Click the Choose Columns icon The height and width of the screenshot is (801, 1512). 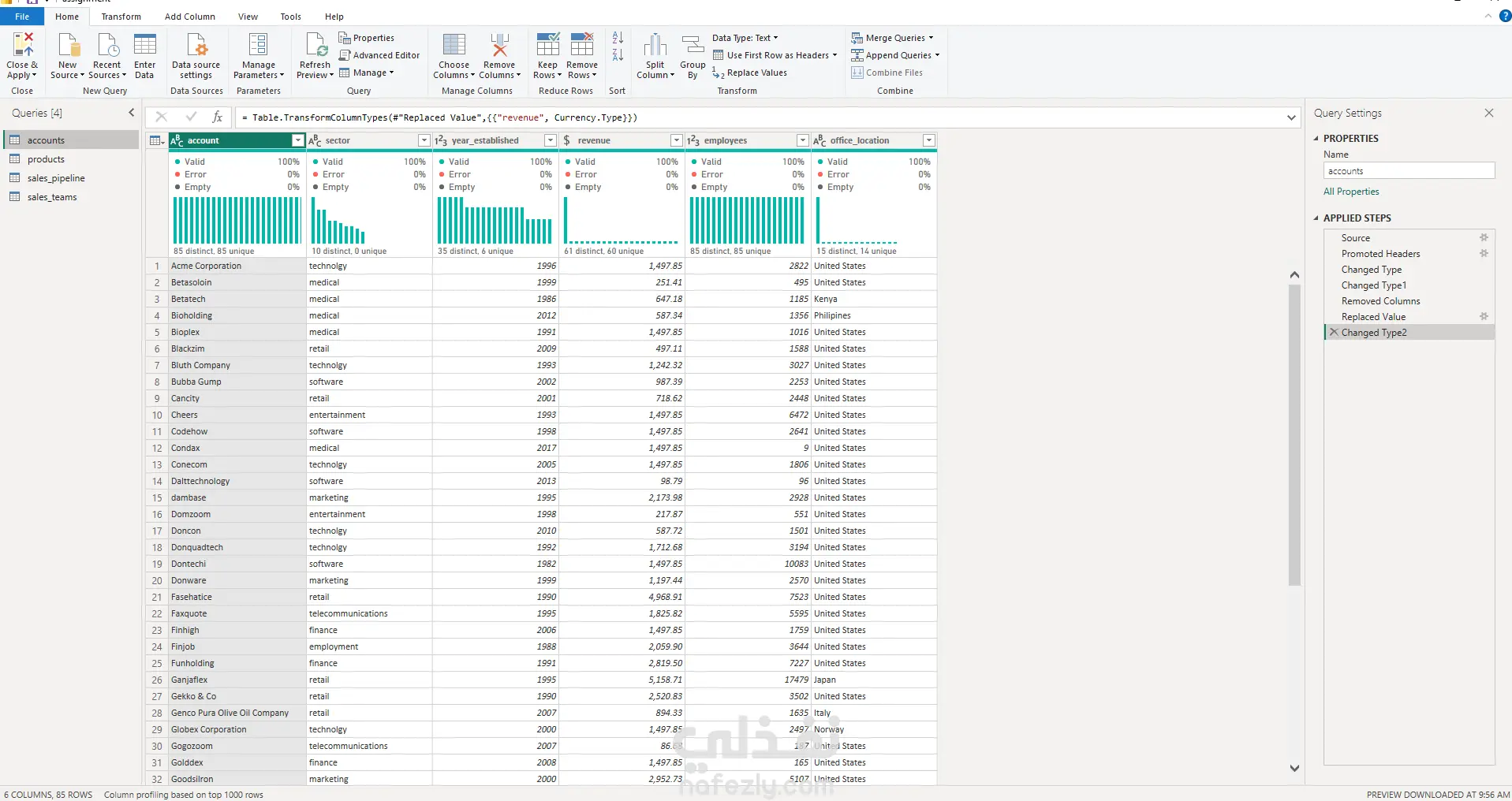pyautogui.click(x=454, y=45)
